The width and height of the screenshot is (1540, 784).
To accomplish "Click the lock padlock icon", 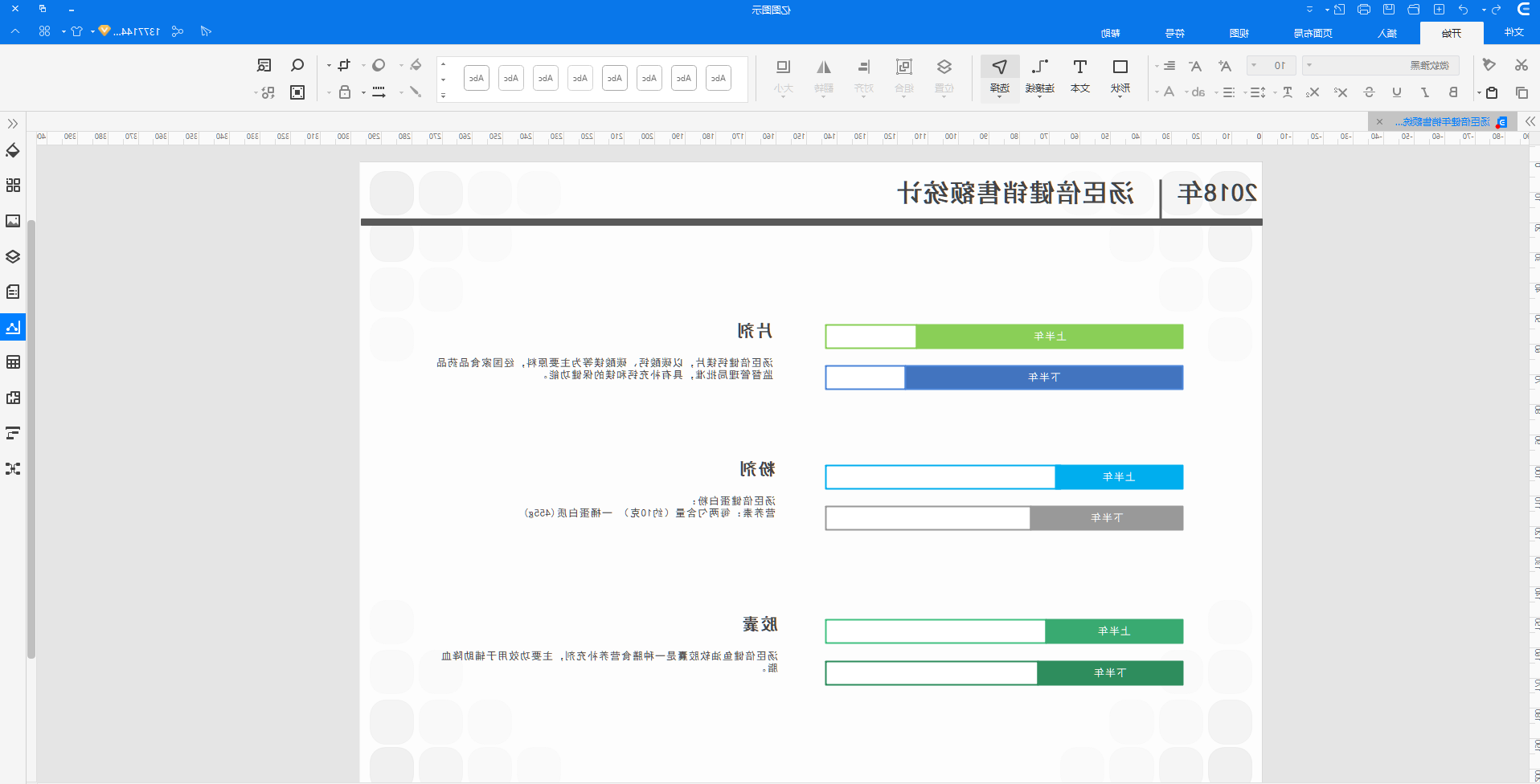I will pyautogui.click(x=344, y=92).
